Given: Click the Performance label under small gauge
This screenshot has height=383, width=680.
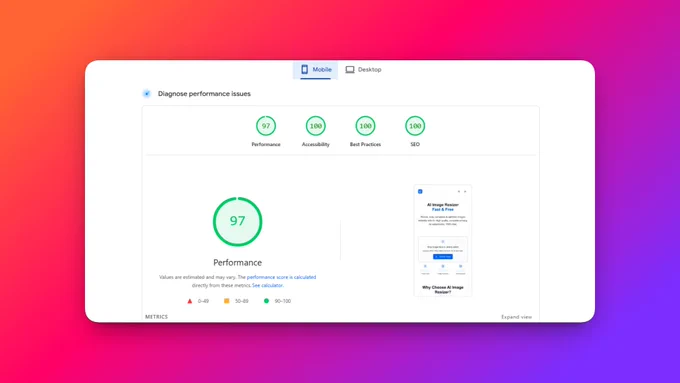Looking at the screenshot, I should click(x=266, y=144).
